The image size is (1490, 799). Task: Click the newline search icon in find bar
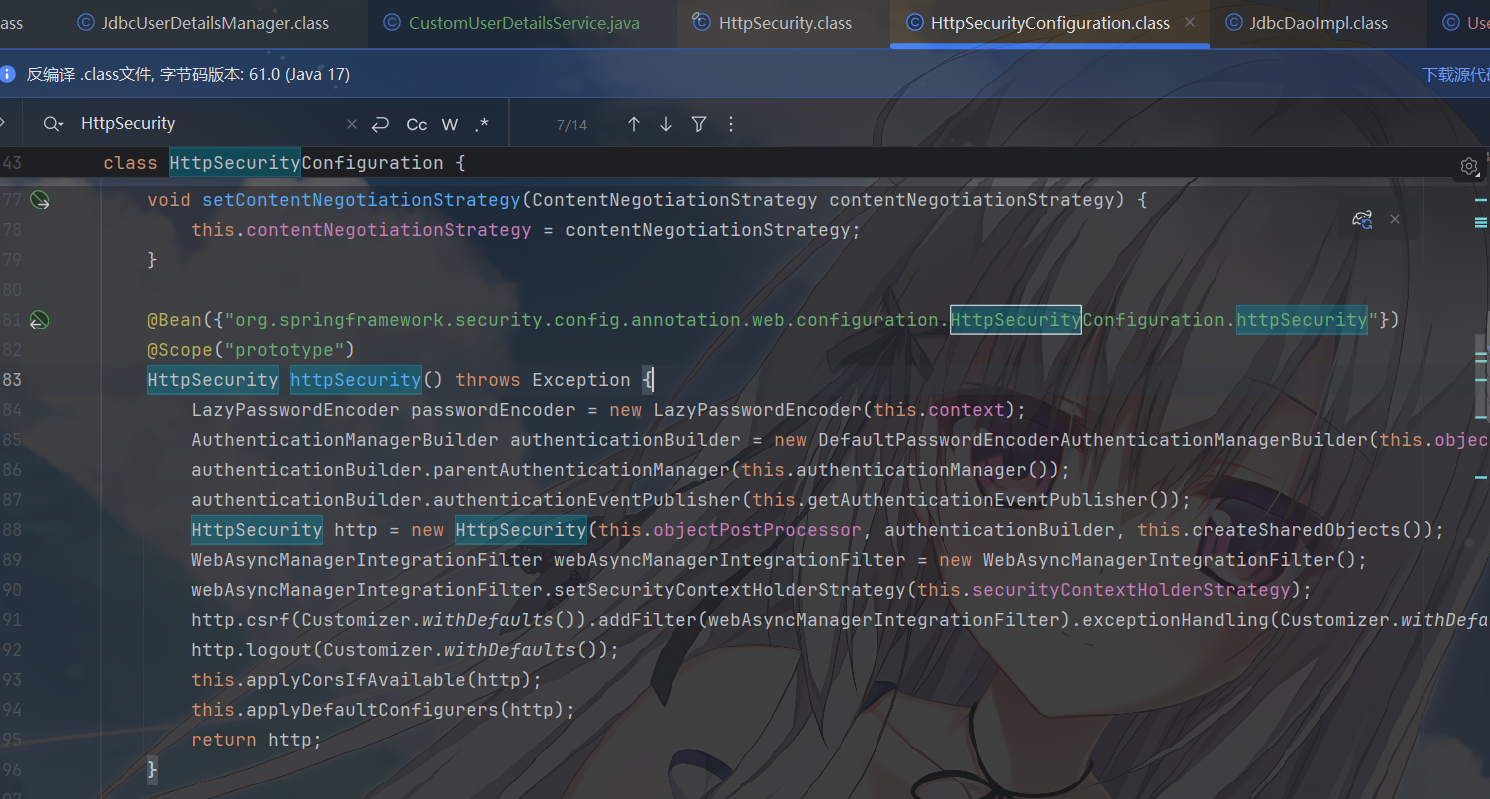pyautogui.click(x=380, y=124)
